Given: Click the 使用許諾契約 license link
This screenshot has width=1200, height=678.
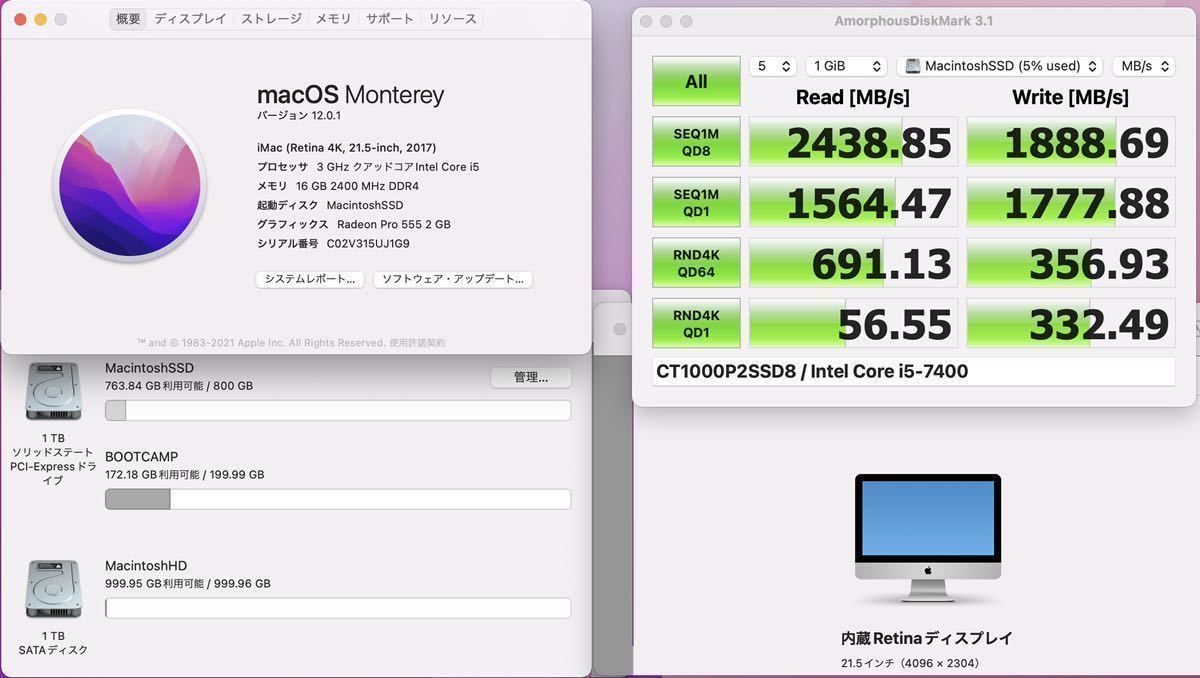Looking at the screenshot, I should (417, 343).
